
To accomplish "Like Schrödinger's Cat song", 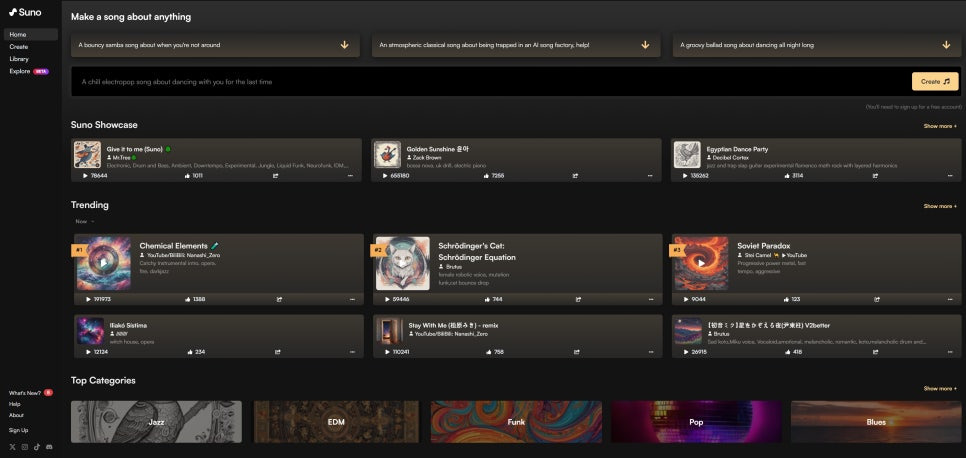I will point(487,300).
